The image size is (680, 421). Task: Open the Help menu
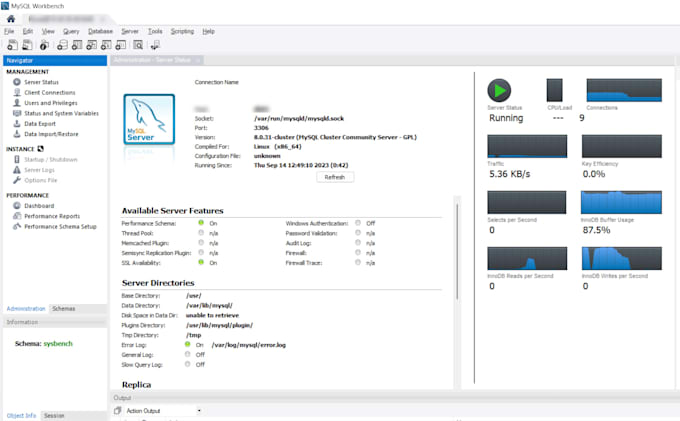point(209,31)
